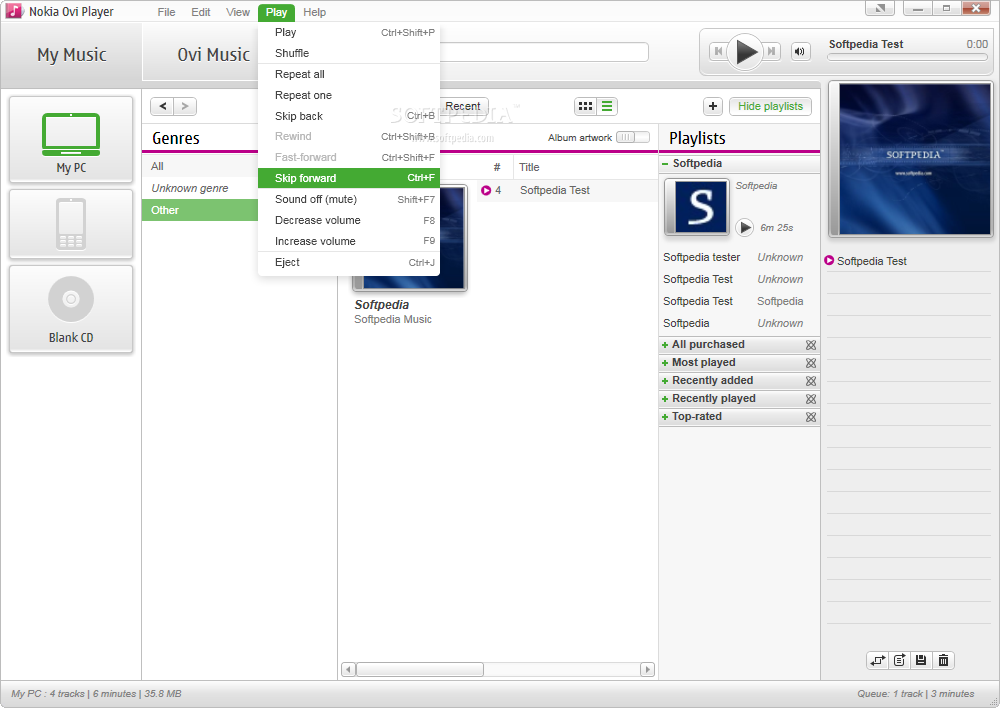1000x708 pixels.
Task: Click the Nokia Ovi Player app icon
Action: click(x=13, y=11)
